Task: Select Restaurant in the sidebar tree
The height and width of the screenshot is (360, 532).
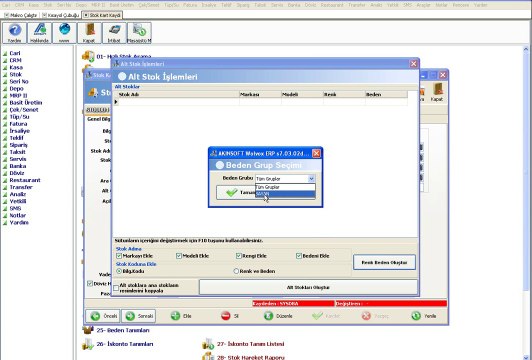Action: click(25, 180)
